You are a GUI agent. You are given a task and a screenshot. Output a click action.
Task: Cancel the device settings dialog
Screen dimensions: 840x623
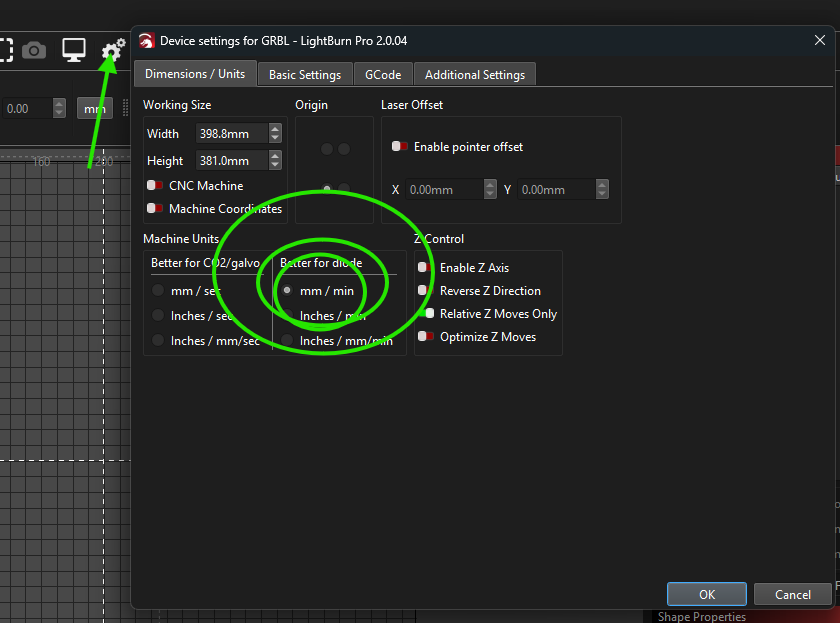(x=792, y=594)
